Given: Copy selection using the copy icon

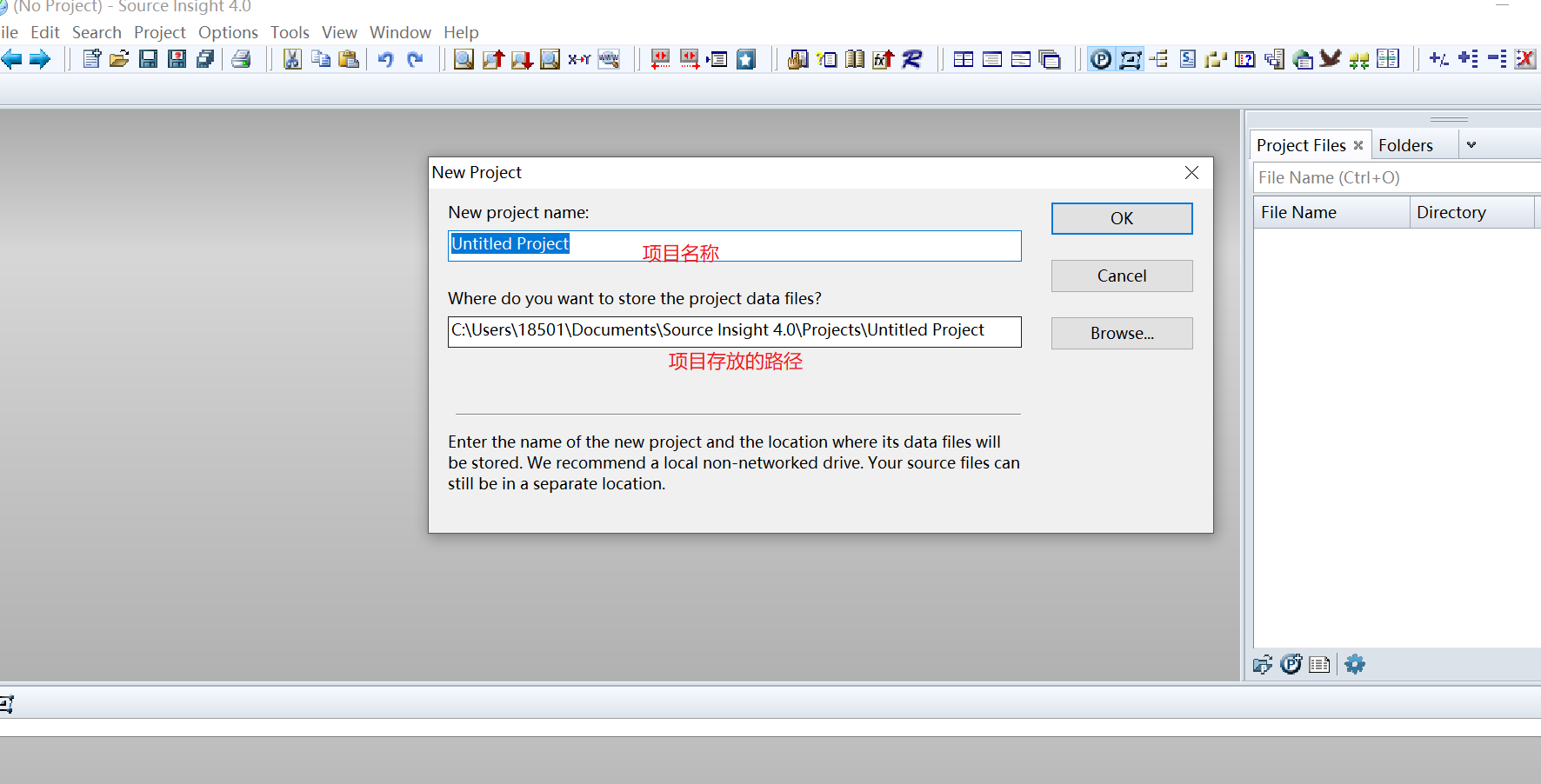Looking at the screenshot, I should pos(321,59).
